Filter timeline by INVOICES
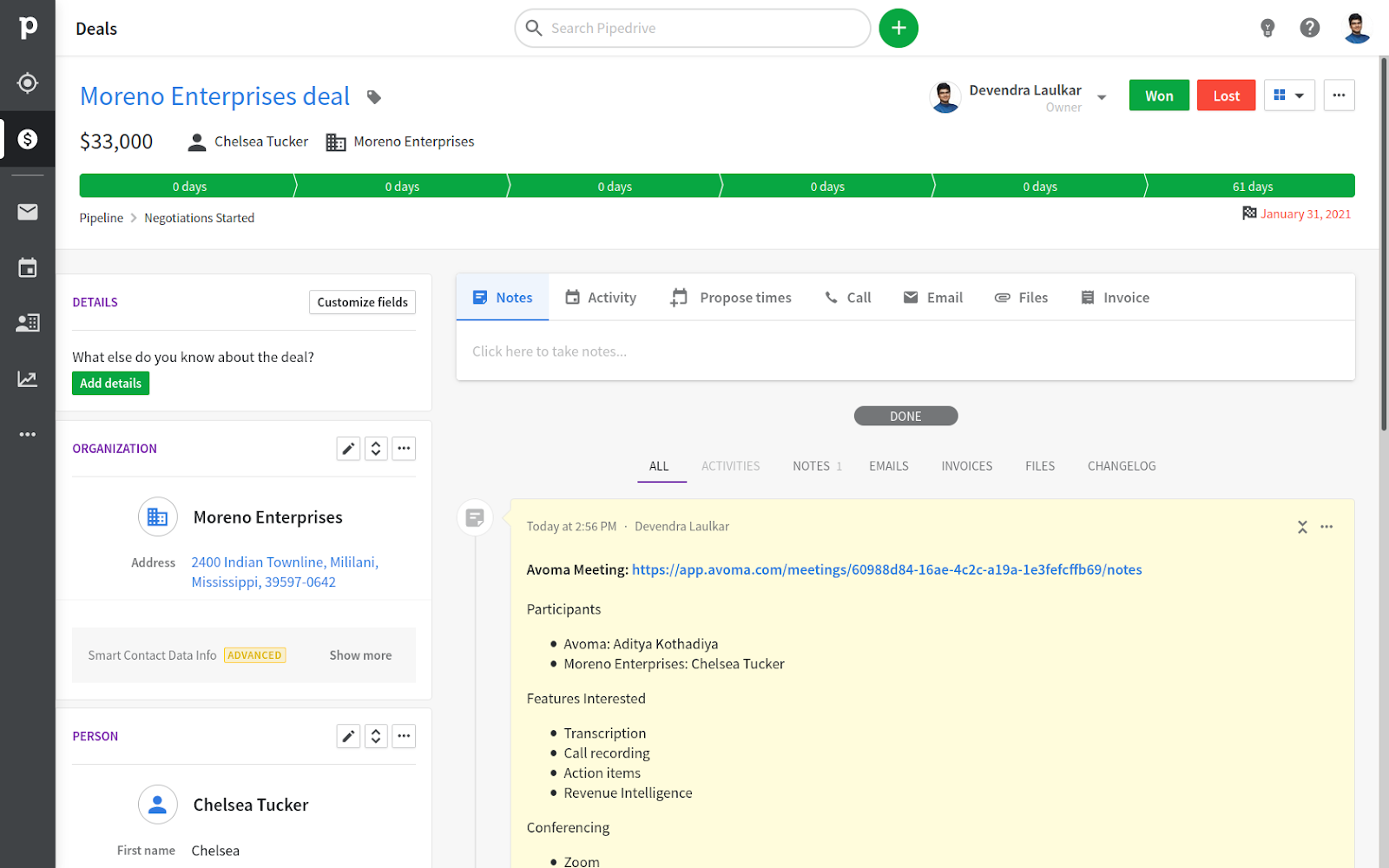Image resolution: width=1389 pixels, height=868 pixels. tap(967, 466)
